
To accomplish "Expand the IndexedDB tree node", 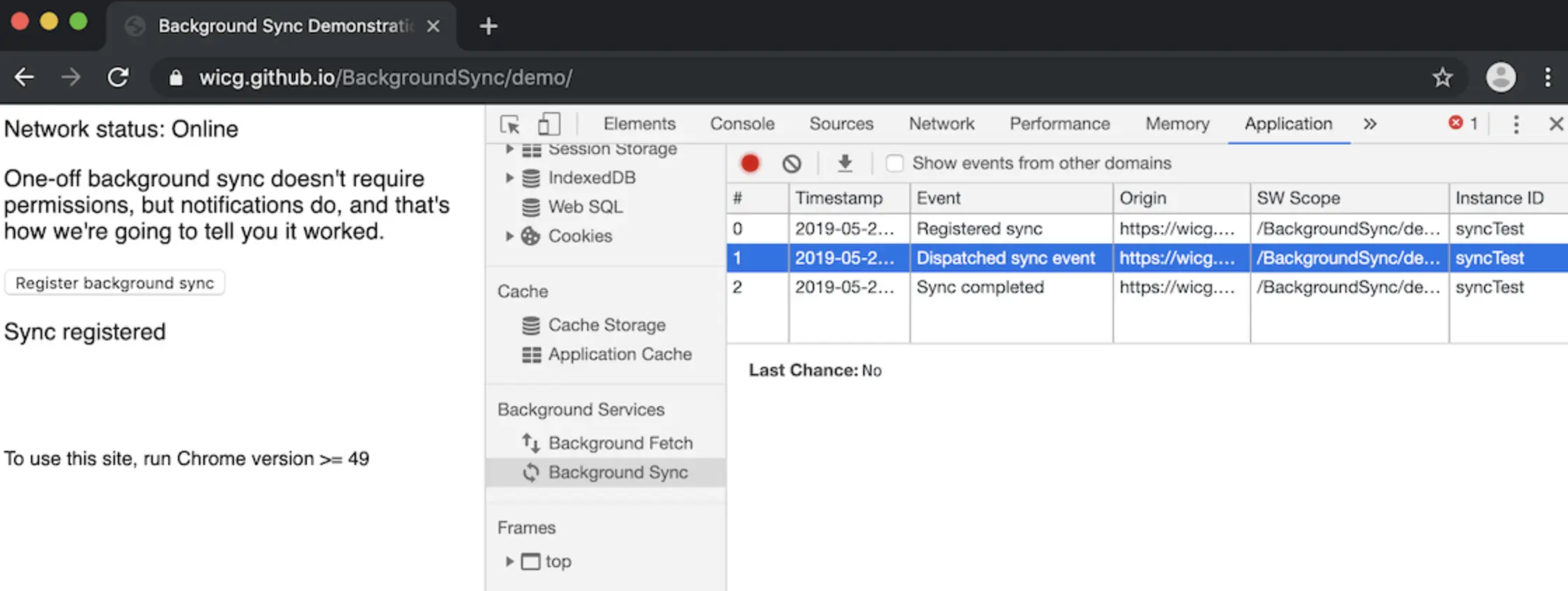I will (509, 178).
